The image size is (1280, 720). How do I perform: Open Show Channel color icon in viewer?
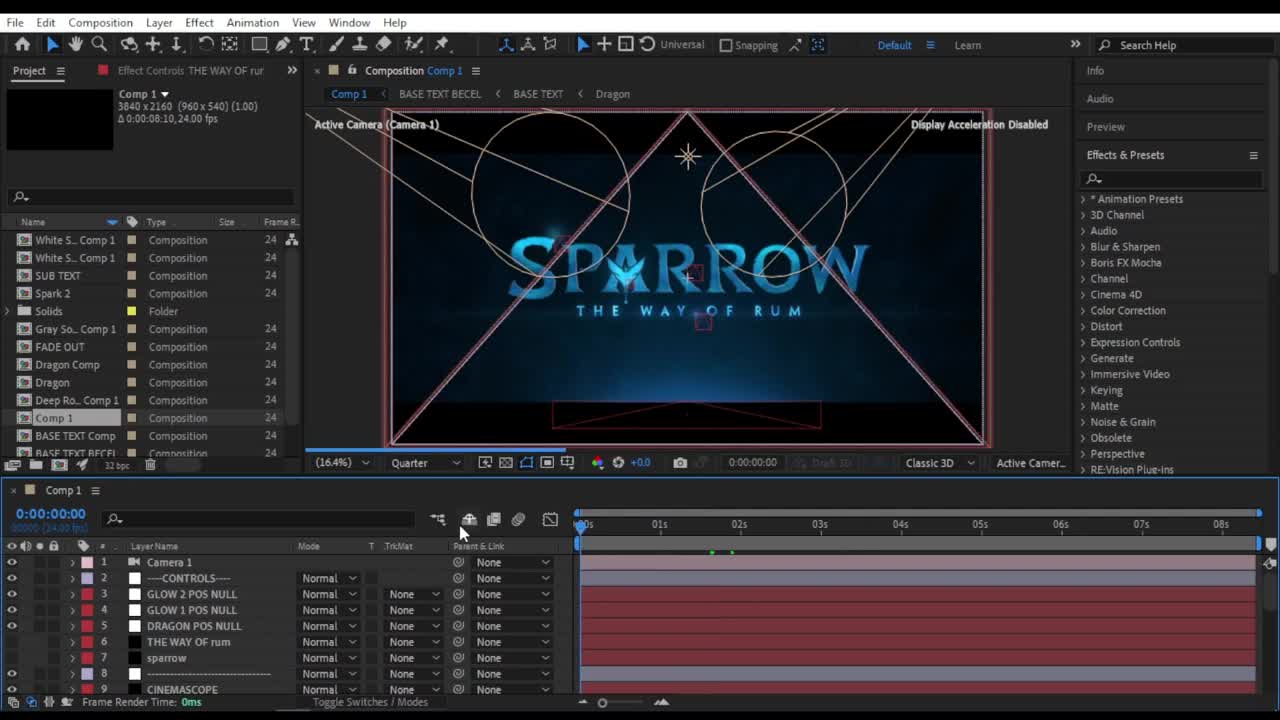point(597,462)
